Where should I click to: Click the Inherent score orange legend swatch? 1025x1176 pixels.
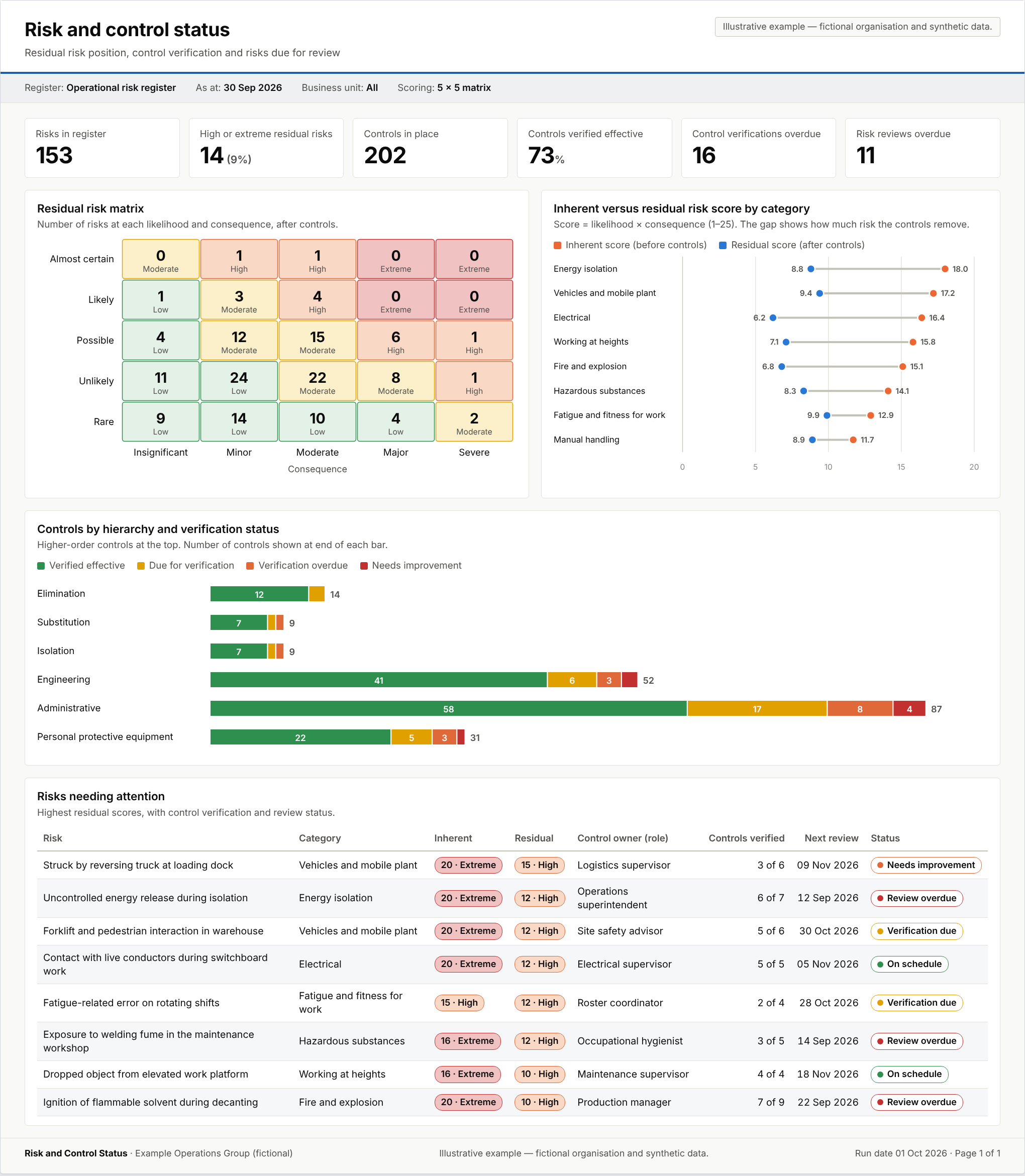click(x=557, y=245)
